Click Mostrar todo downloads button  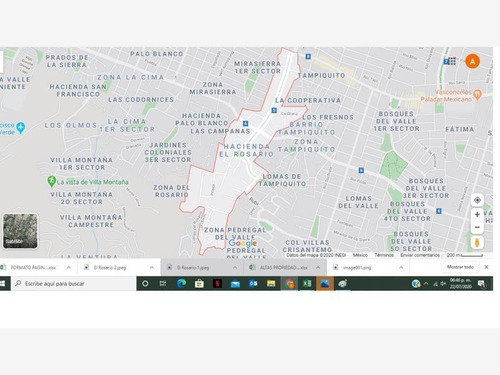click(460, 267)
